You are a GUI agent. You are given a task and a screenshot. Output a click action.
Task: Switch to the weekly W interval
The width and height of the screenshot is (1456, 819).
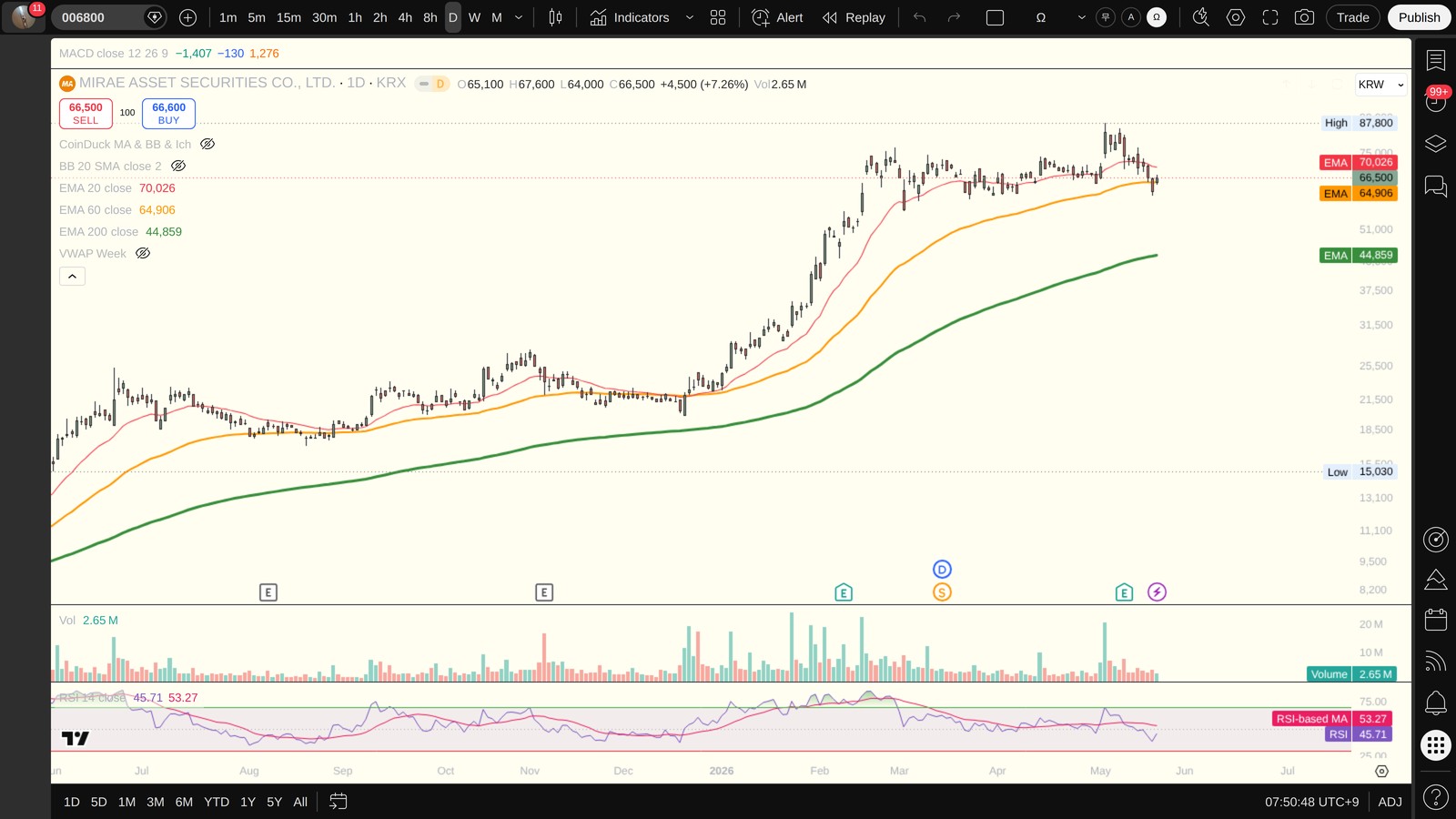pyautogui.click(x=474, y=17)
